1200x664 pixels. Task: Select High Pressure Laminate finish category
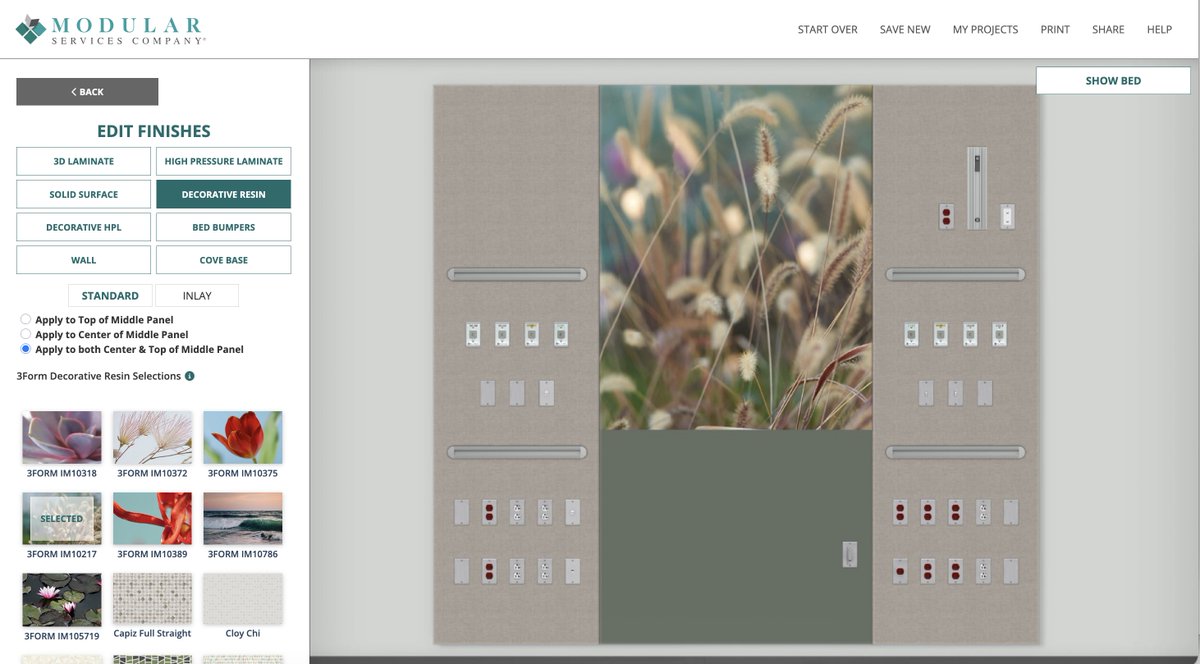pos(224,161)
